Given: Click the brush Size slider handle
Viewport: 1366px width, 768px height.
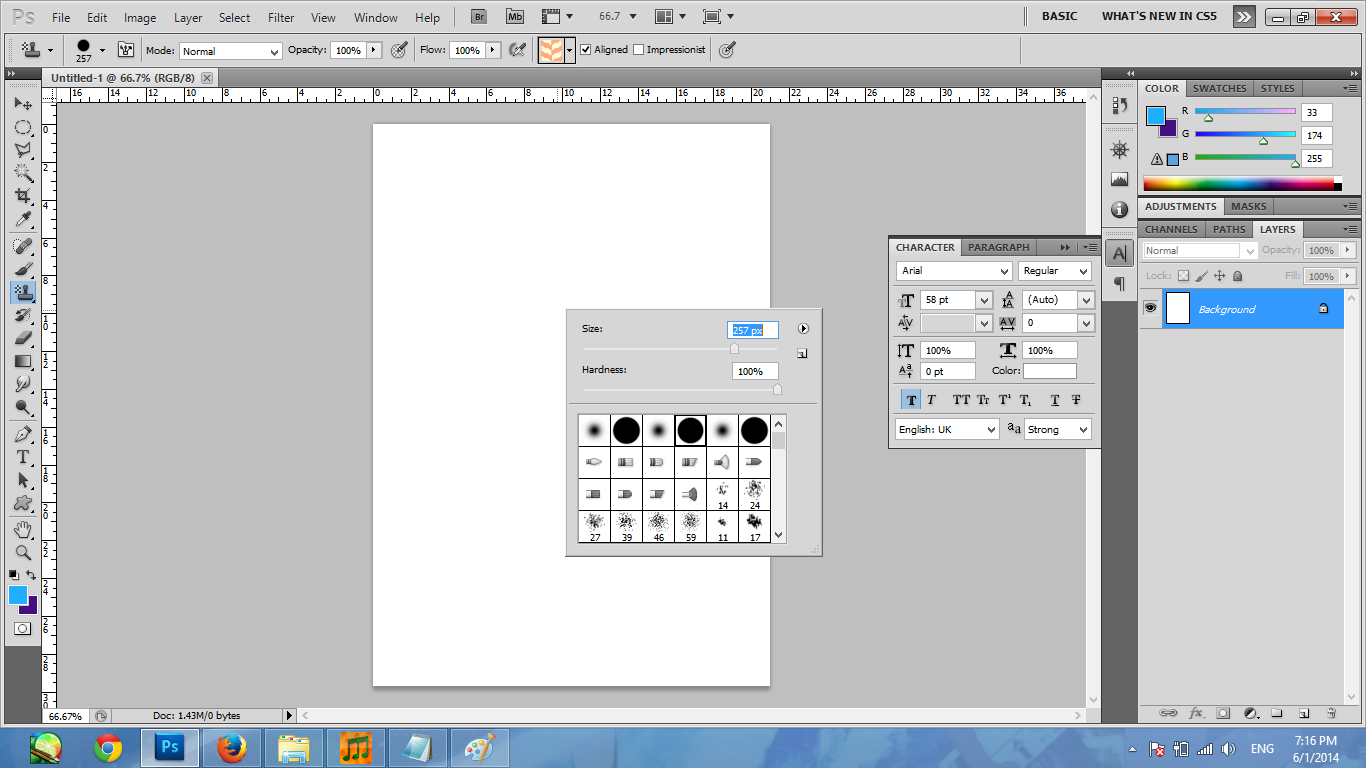Looking at the screenshot, I should click(734, 349).
